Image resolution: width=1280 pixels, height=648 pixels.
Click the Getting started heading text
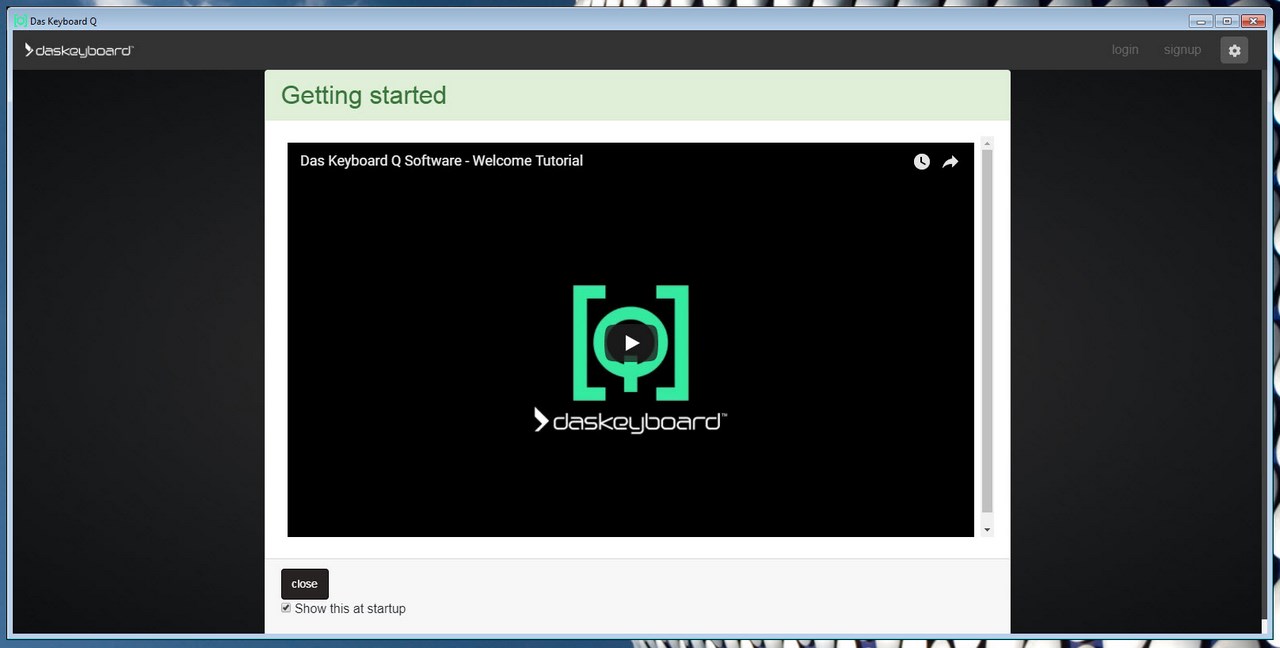coord(364,95)
